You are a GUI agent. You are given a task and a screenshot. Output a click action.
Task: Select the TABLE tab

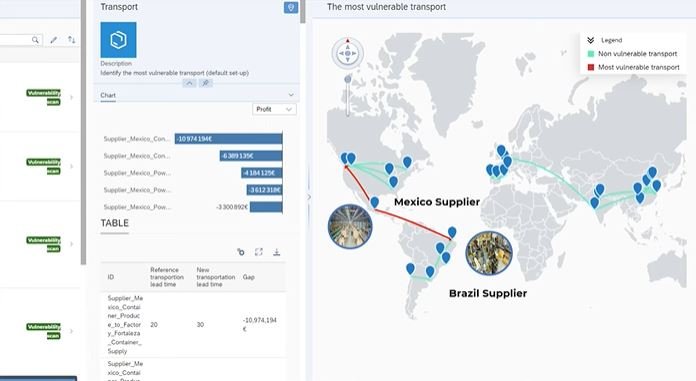tap(115, 223)
